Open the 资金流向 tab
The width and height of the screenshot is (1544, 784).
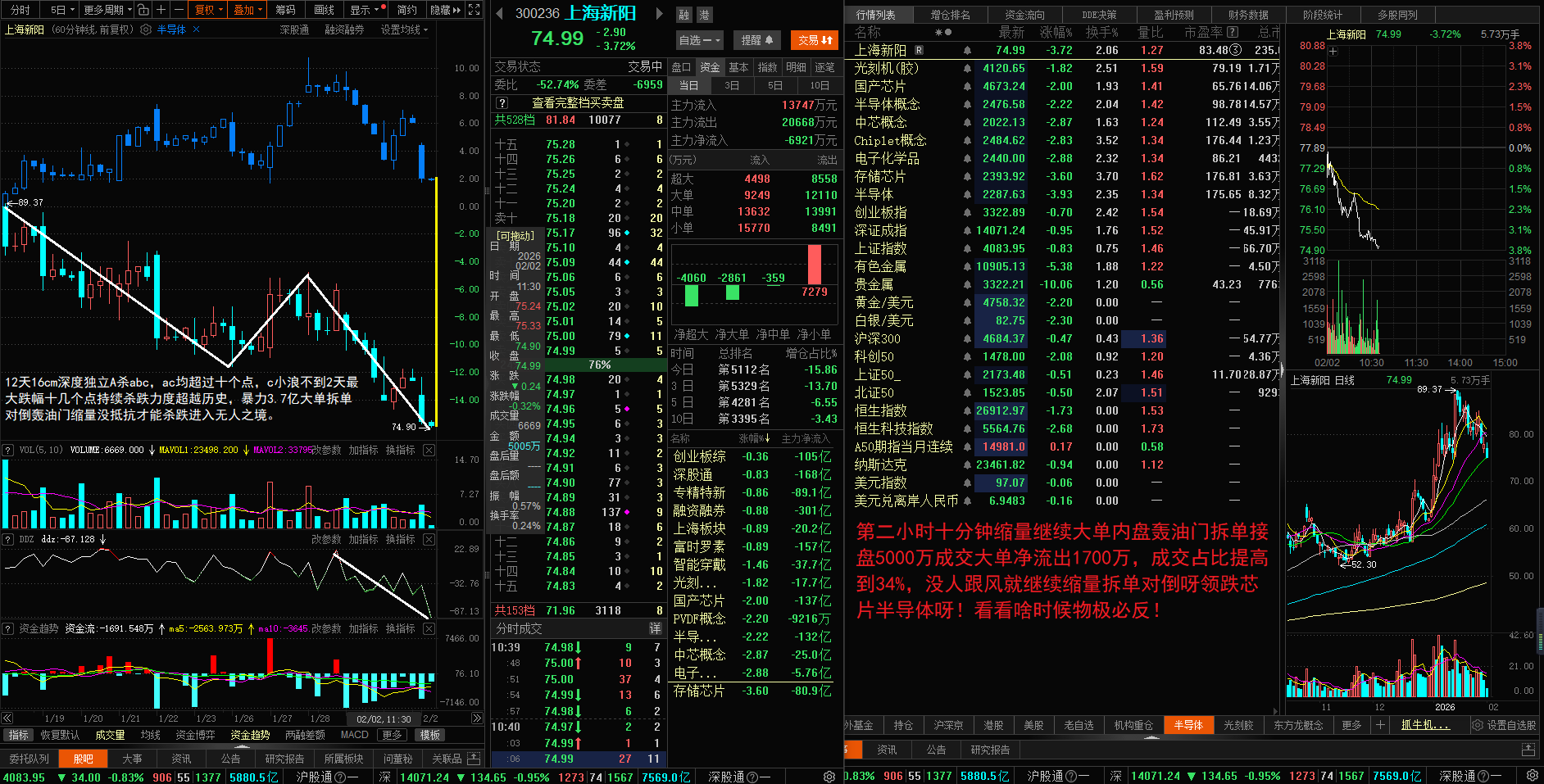tap(1024, 15)
